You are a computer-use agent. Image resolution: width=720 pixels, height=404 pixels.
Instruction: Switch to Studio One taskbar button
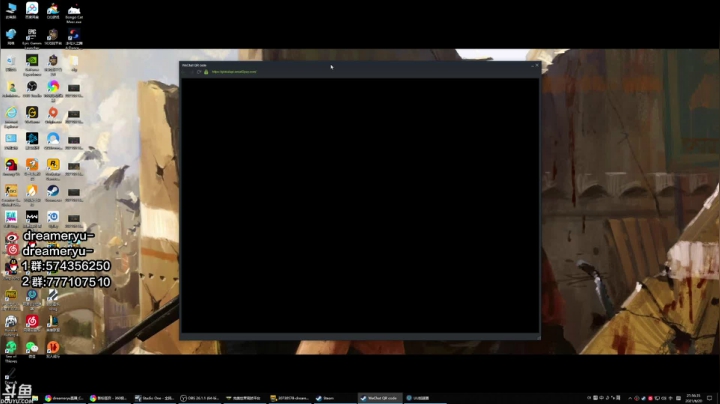click(154, 398)
